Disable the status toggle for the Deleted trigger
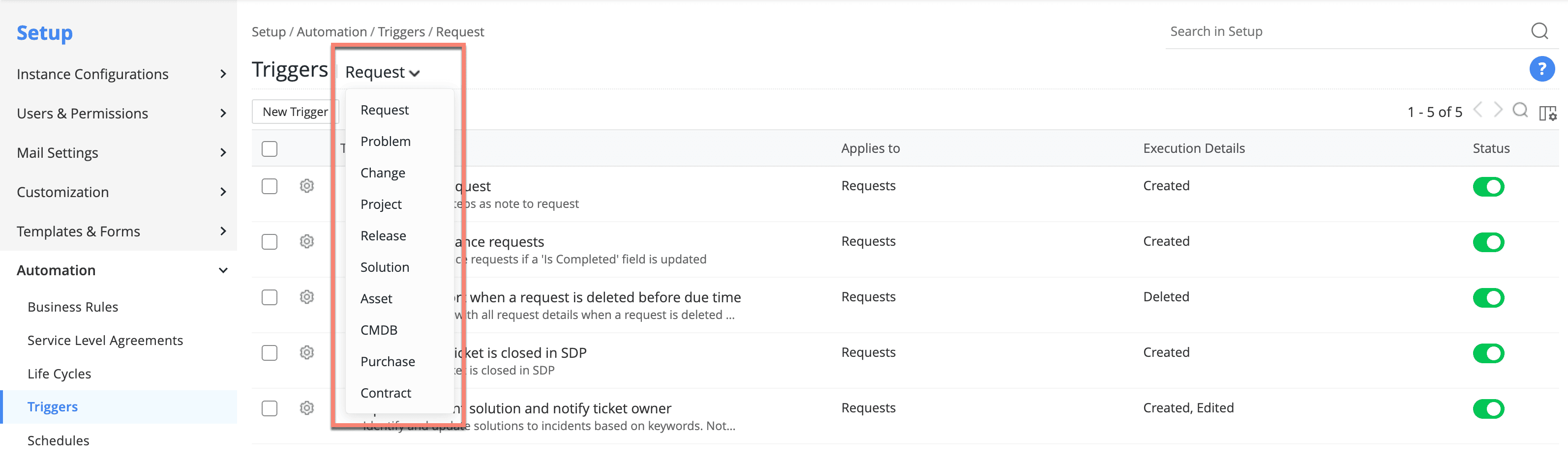Screen dimensions: 1568x462 1488,298
